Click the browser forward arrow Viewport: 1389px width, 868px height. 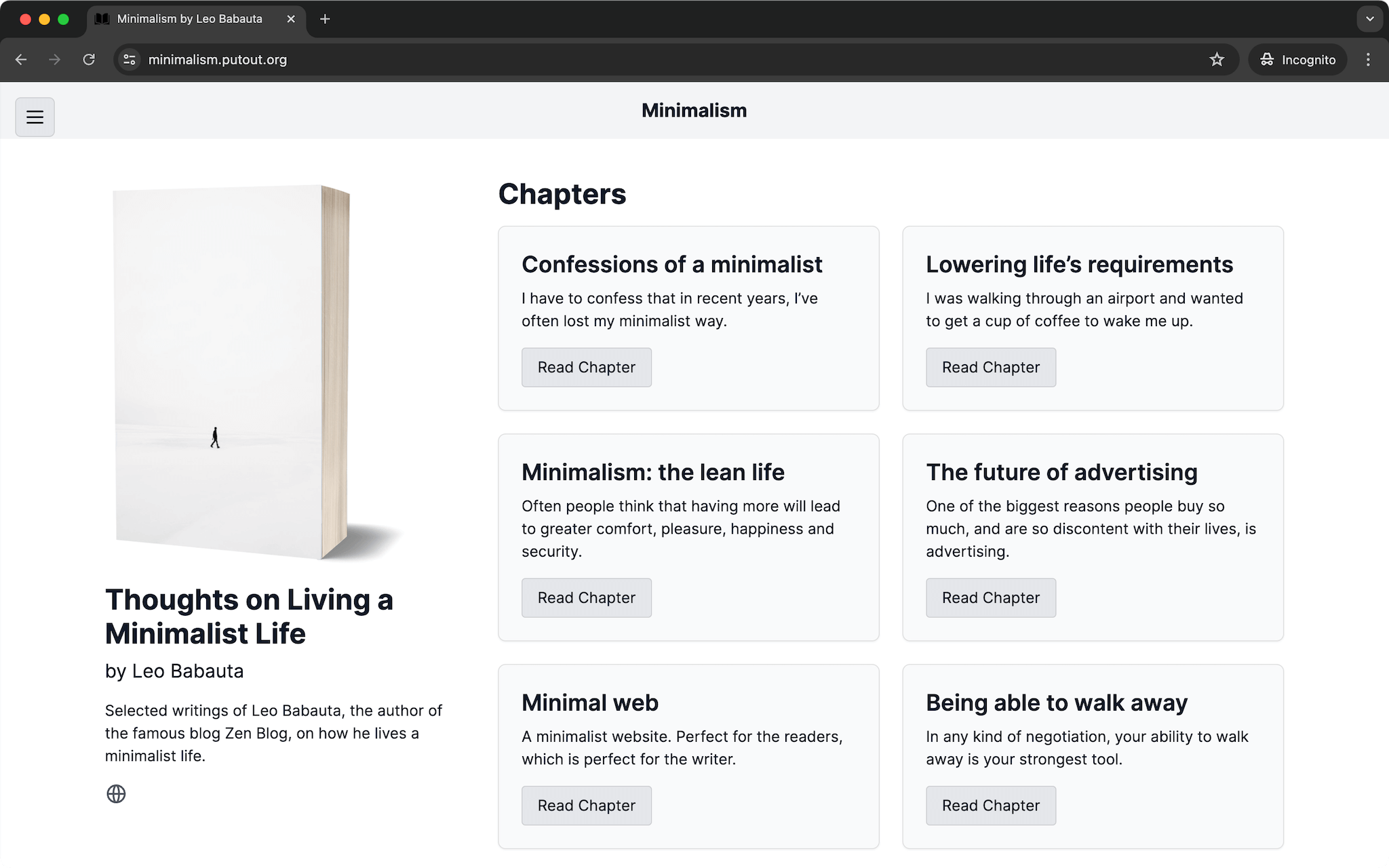(55, 60)
